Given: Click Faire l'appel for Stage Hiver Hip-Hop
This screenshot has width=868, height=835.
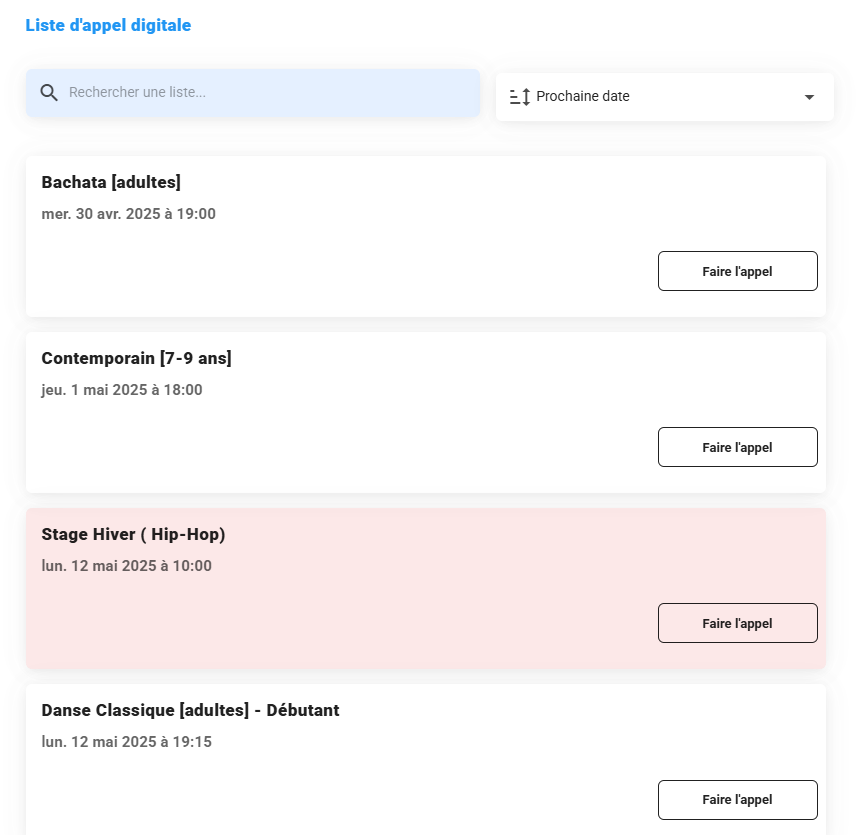Looking at the screenshot, I should (x=737, y=623).
